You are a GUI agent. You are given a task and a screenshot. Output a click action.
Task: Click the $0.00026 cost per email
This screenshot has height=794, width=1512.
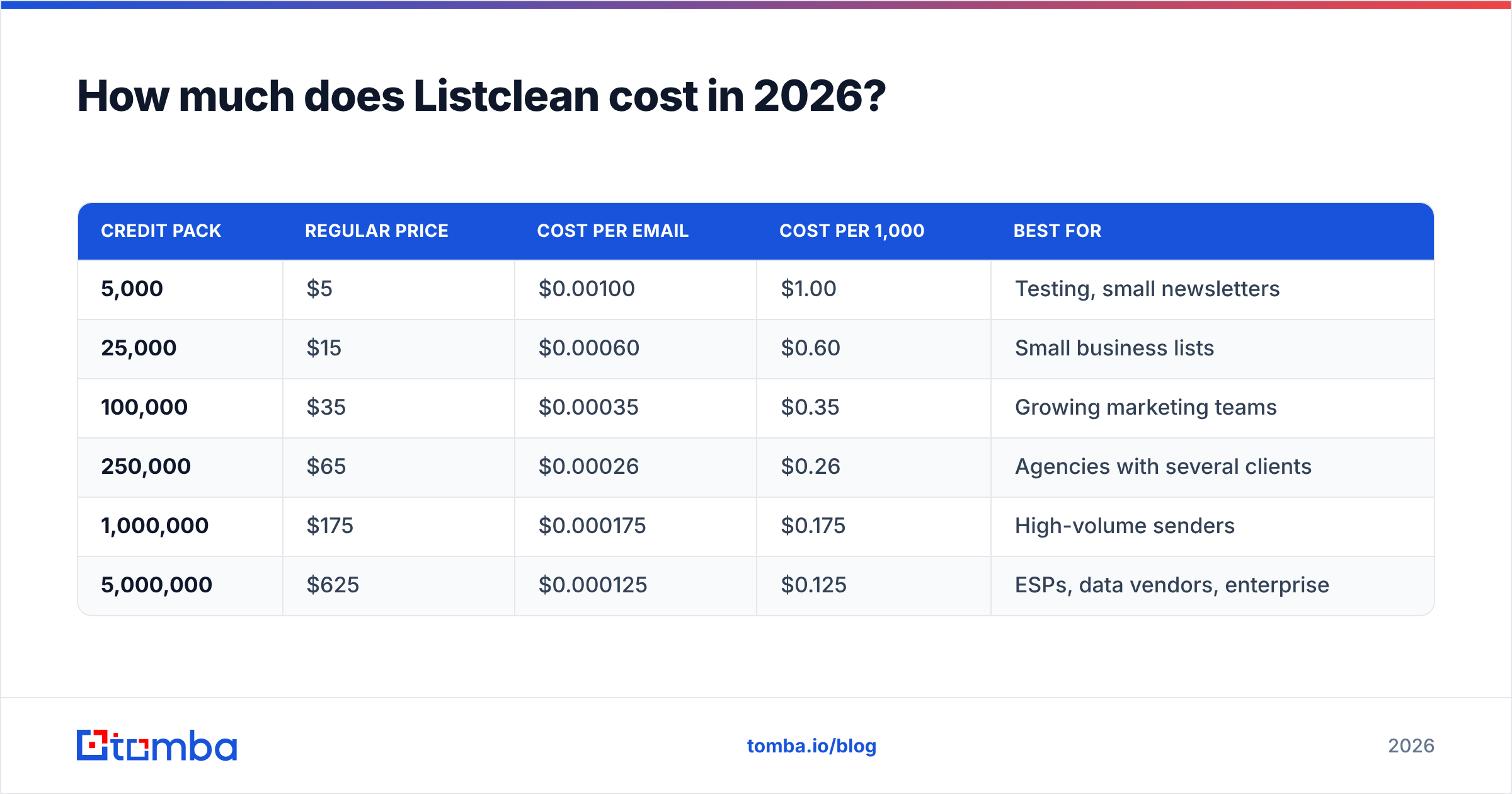point(588,466)
